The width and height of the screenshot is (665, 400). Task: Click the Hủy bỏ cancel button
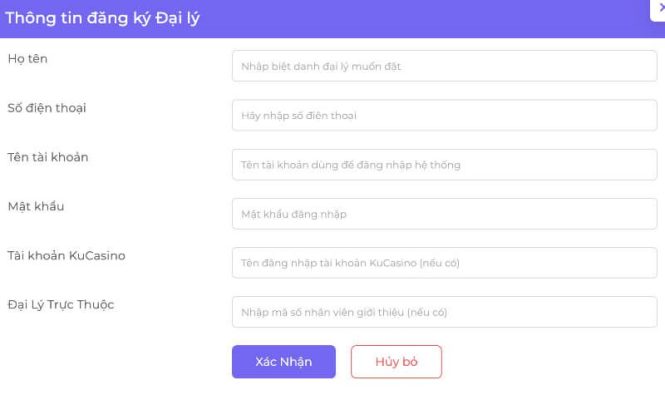396,362
